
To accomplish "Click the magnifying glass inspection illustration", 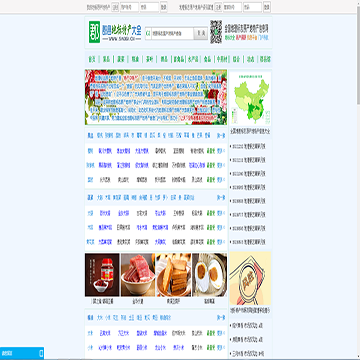I will coord(250,279).
